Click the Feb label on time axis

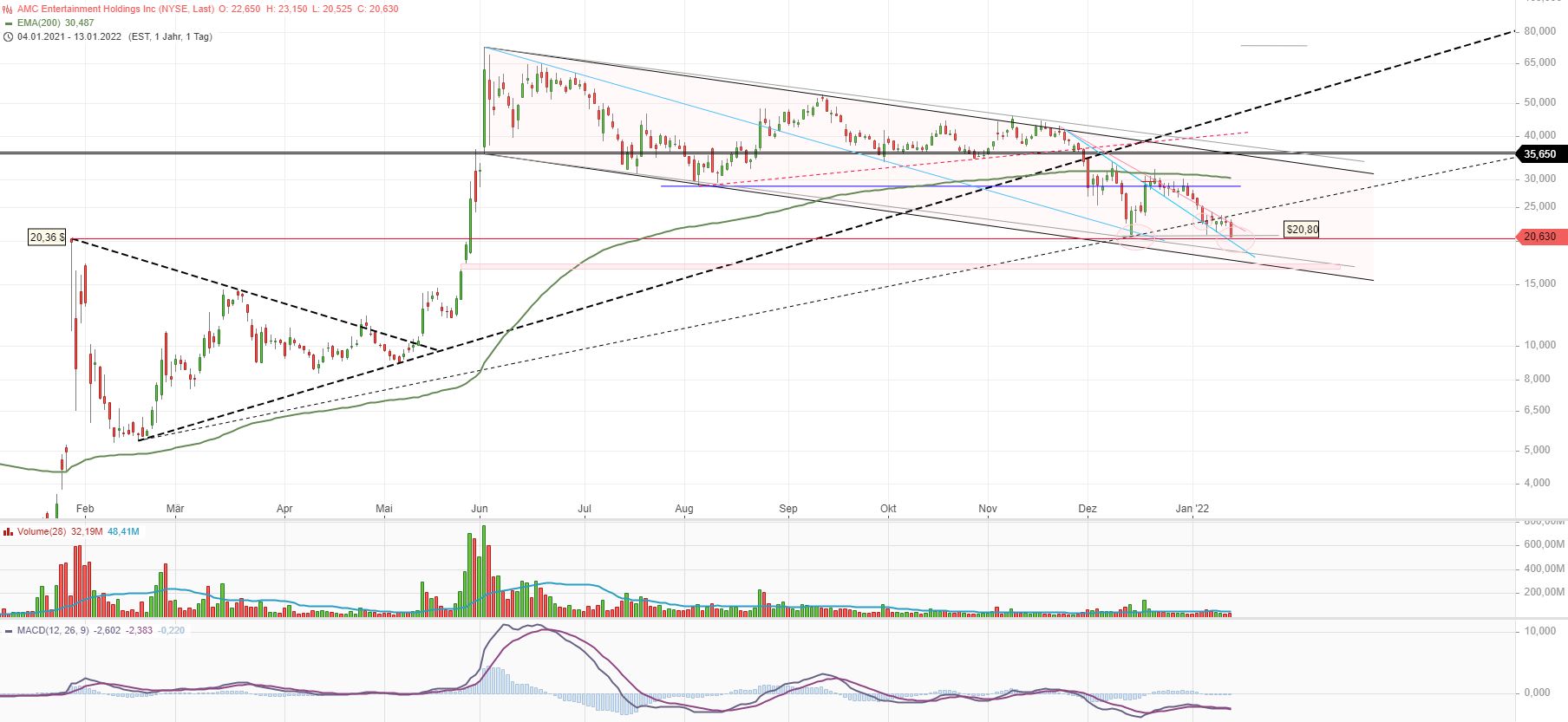coord(84,509)
